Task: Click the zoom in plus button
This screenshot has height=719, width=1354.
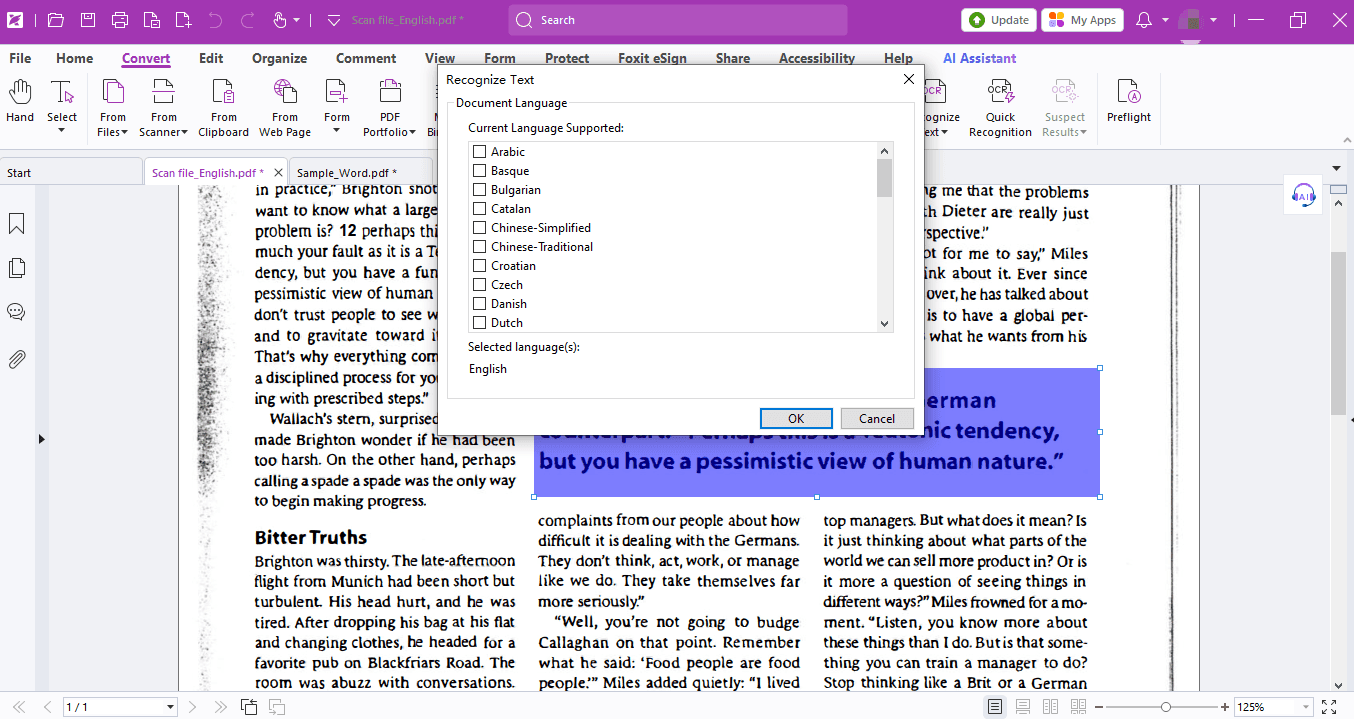Action: [x=1225, y=707]
